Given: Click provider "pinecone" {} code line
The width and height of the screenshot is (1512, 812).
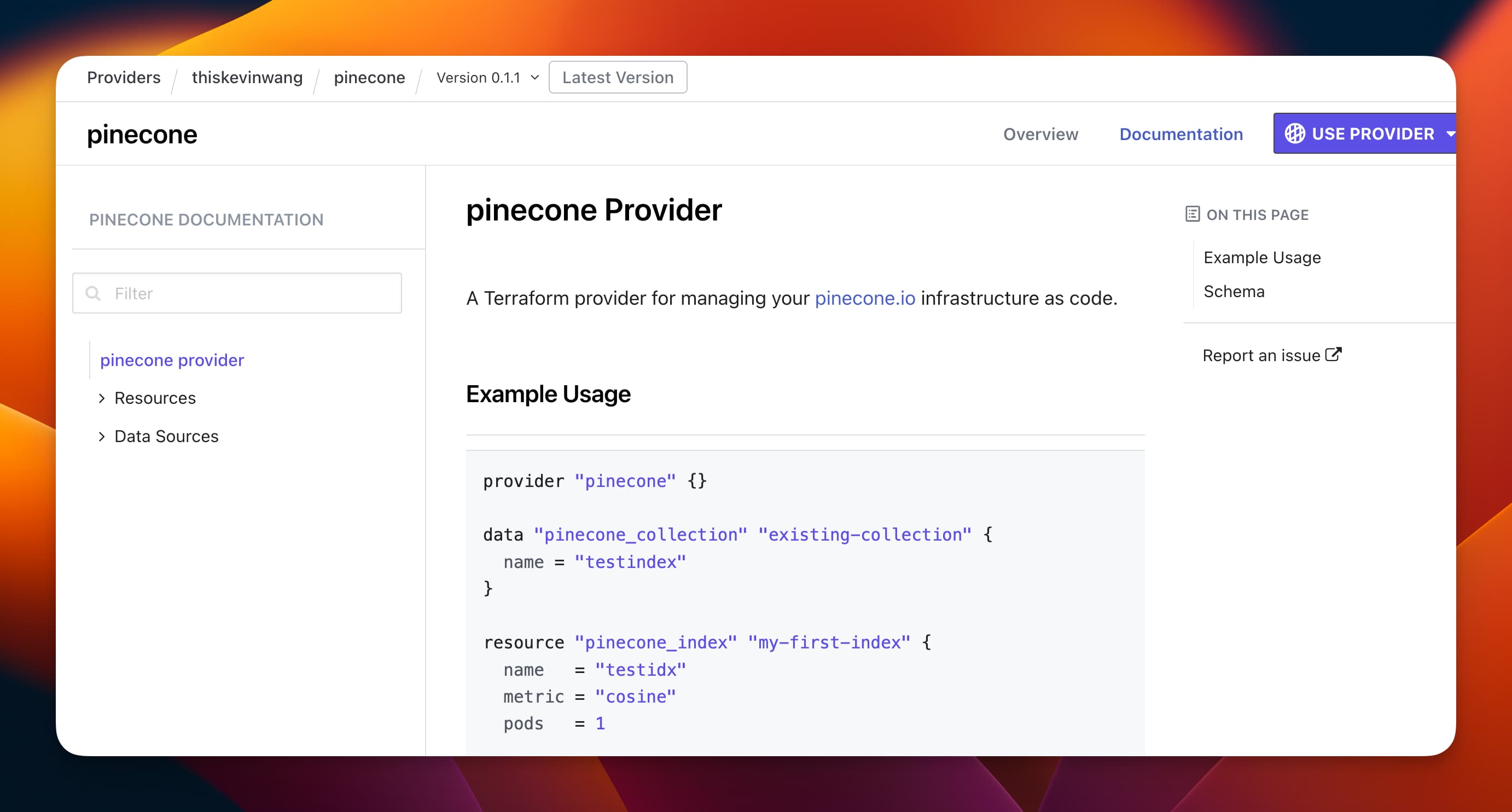Looking at the screenshot, I should click(595, 481).
